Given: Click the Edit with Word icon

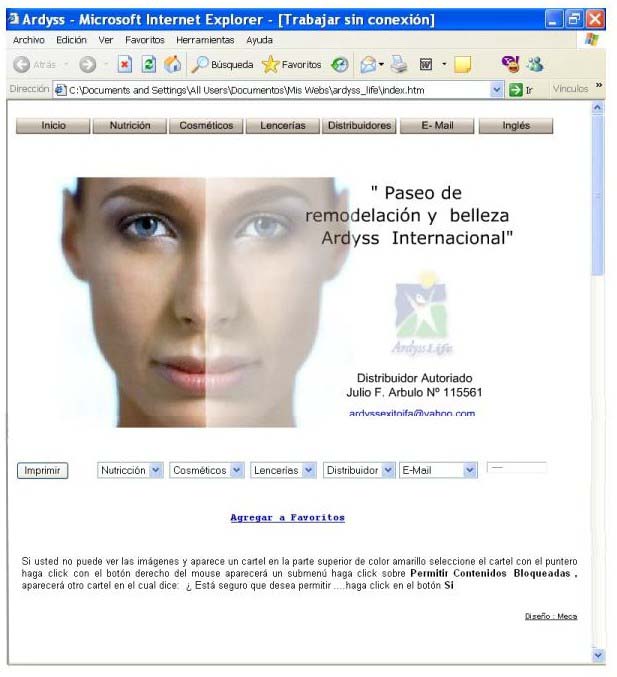Looking at the screenshot, I should click(x=426, y=65).
